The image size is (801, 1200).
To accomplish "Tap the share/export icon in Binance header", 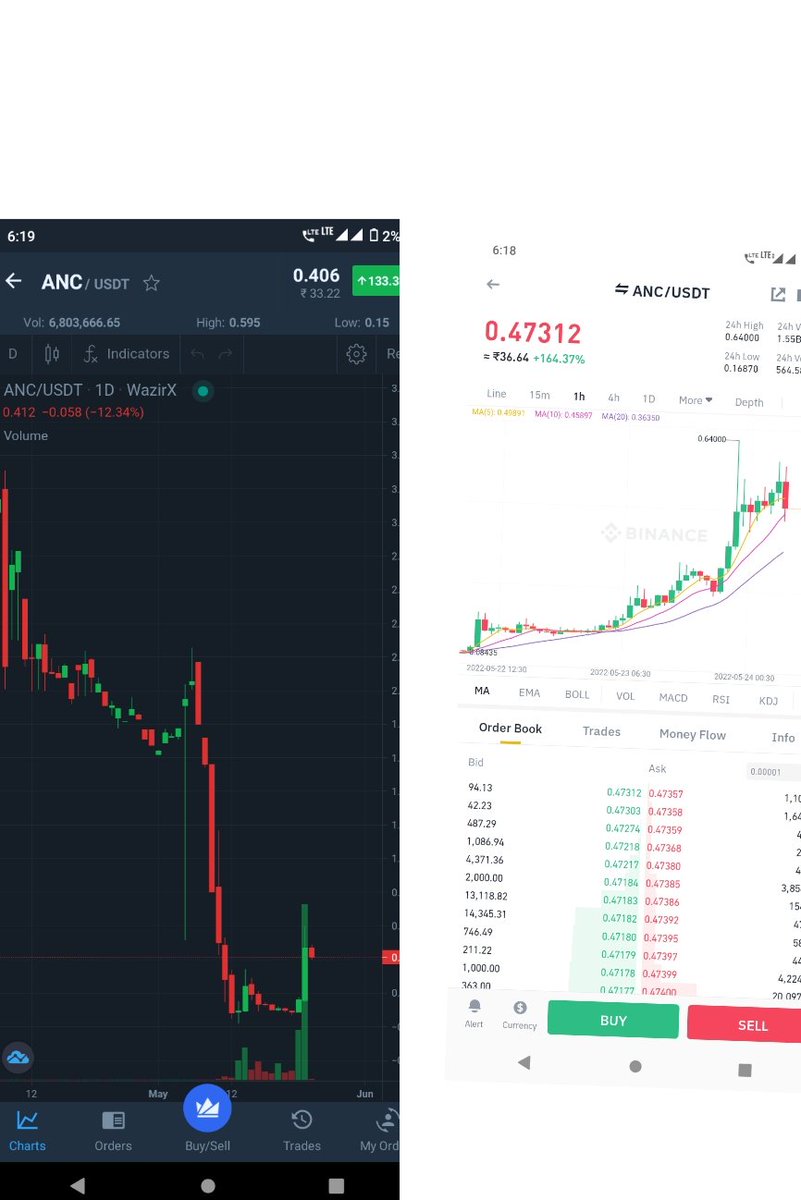I will point(777,294).
